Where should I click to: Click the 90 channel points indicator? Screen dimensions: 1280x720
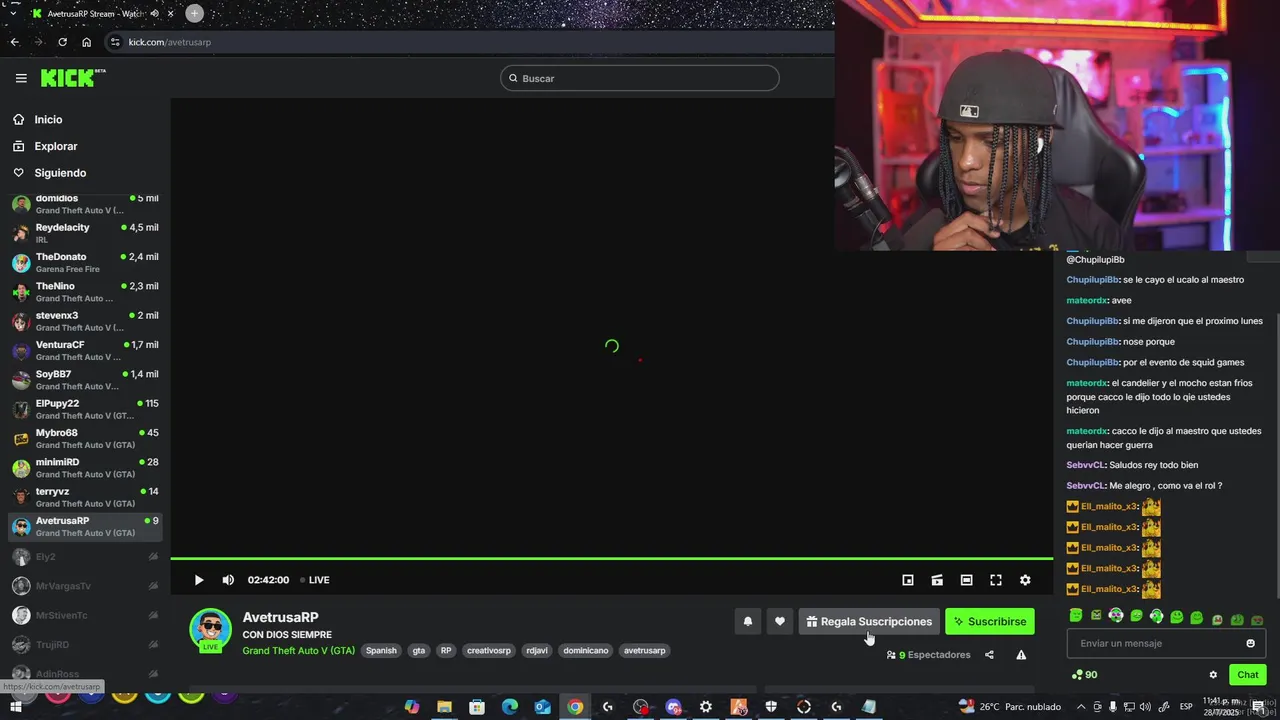click(x=1084, y=675)
